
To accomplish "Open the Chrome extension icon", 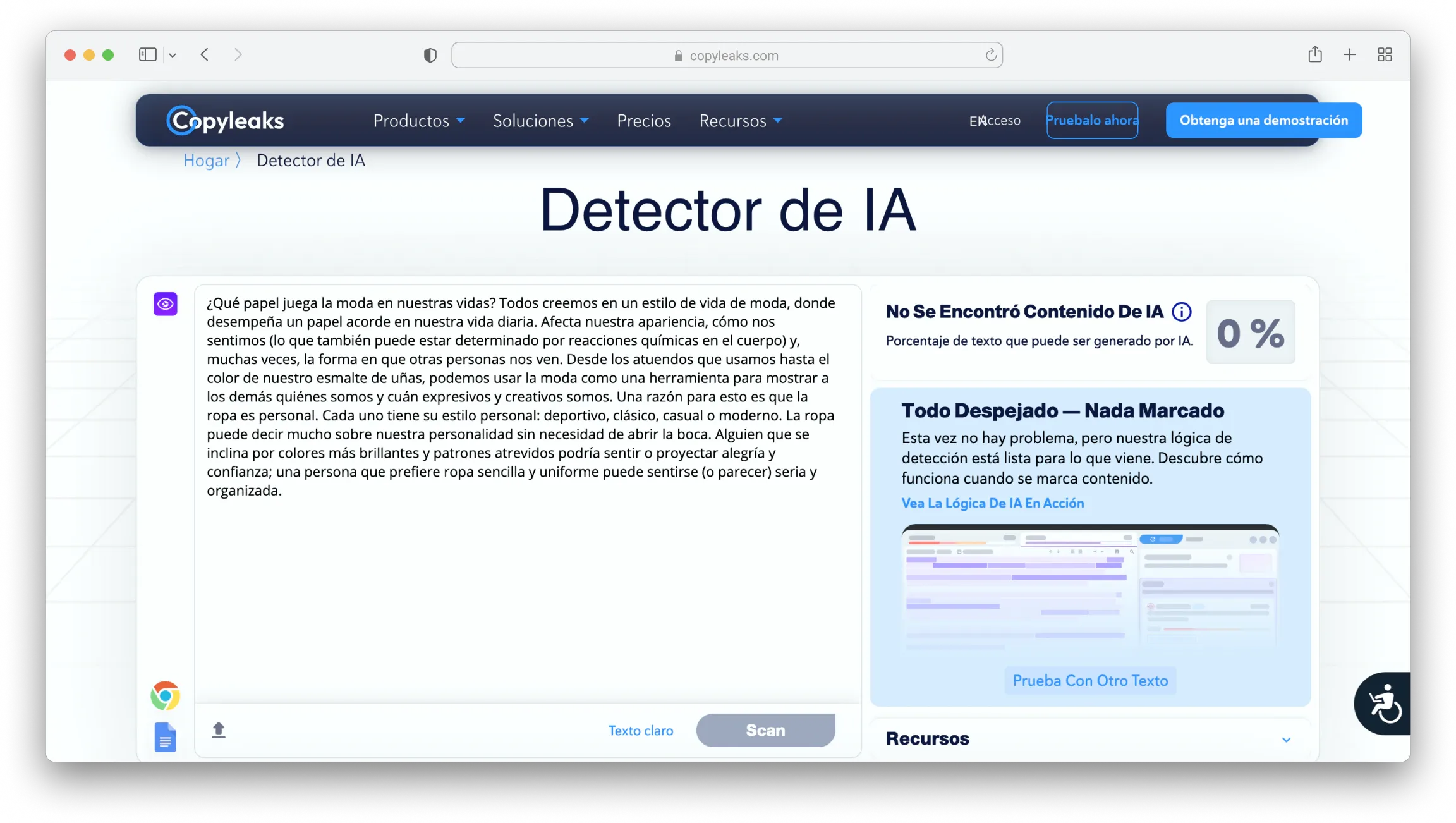I will pos(165,696).
